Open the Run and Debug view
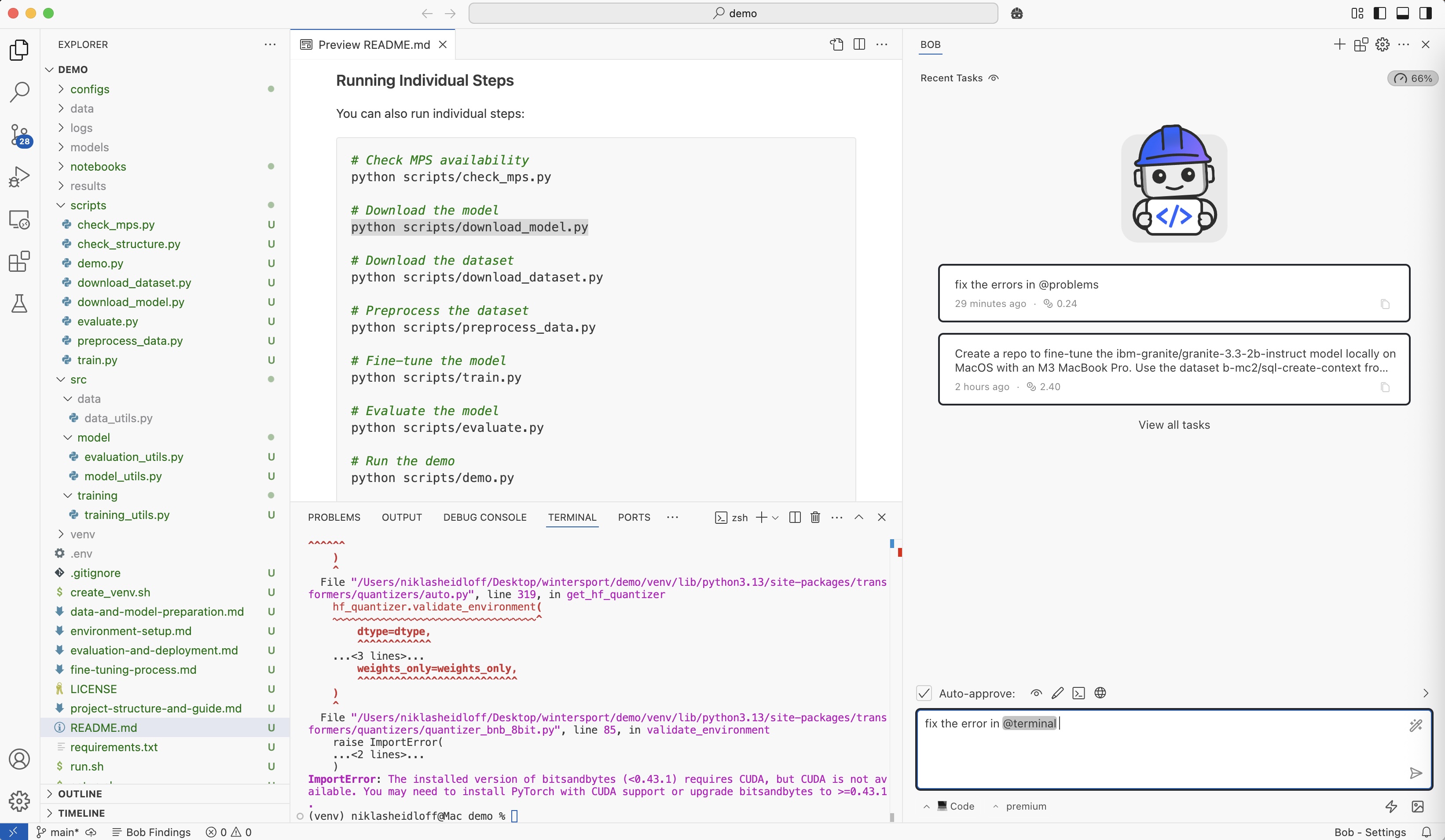Screen dimensions: 1445x840 click(x=19, y=177)
